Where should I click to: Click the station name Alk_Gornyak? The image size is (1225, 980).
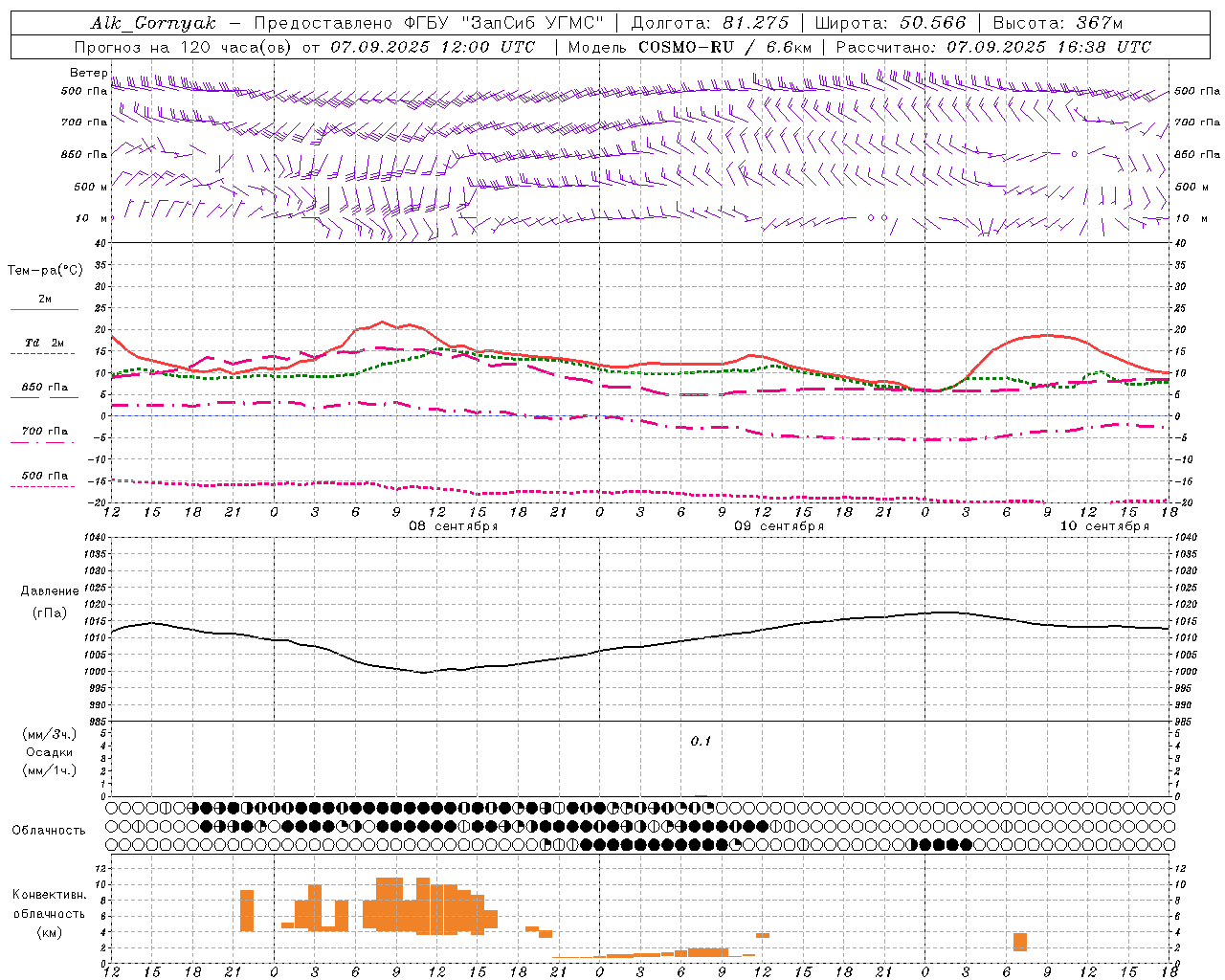tap(153, 23)
